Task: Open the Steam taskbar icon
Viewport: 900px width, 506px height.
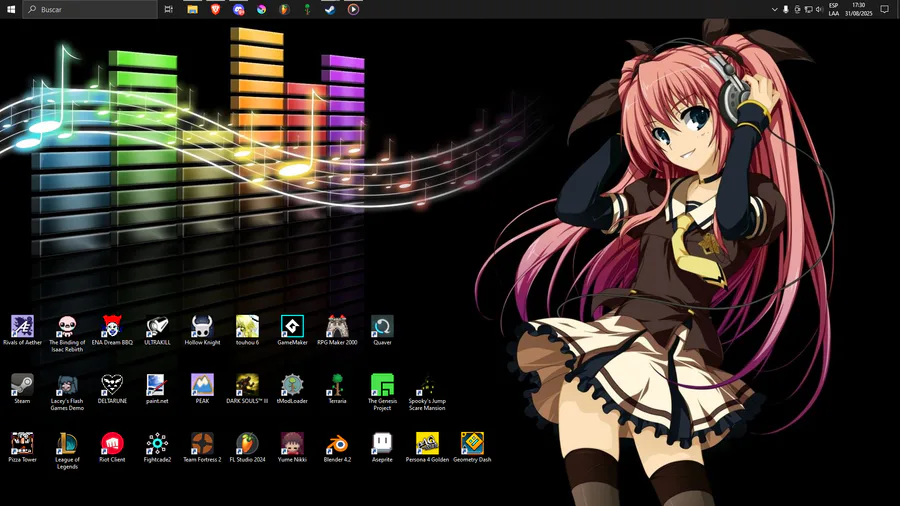Action: pyautogui.click(x=330, y=9)
